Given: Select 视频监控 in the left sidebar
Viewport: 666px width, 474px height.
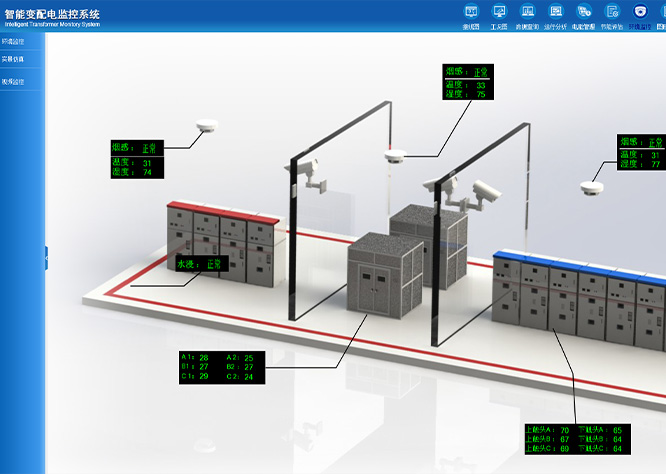Looking at the screenshot, I should [14, 81].
